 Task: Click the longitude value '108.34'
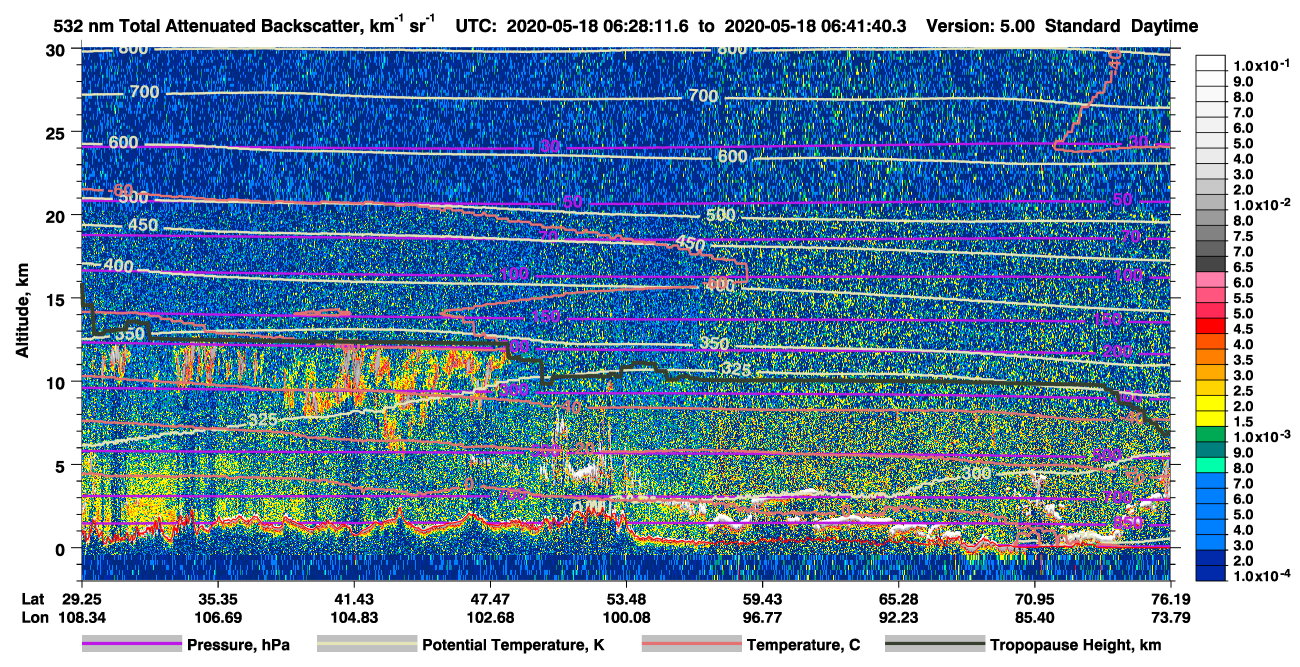[x=82, y=617]
